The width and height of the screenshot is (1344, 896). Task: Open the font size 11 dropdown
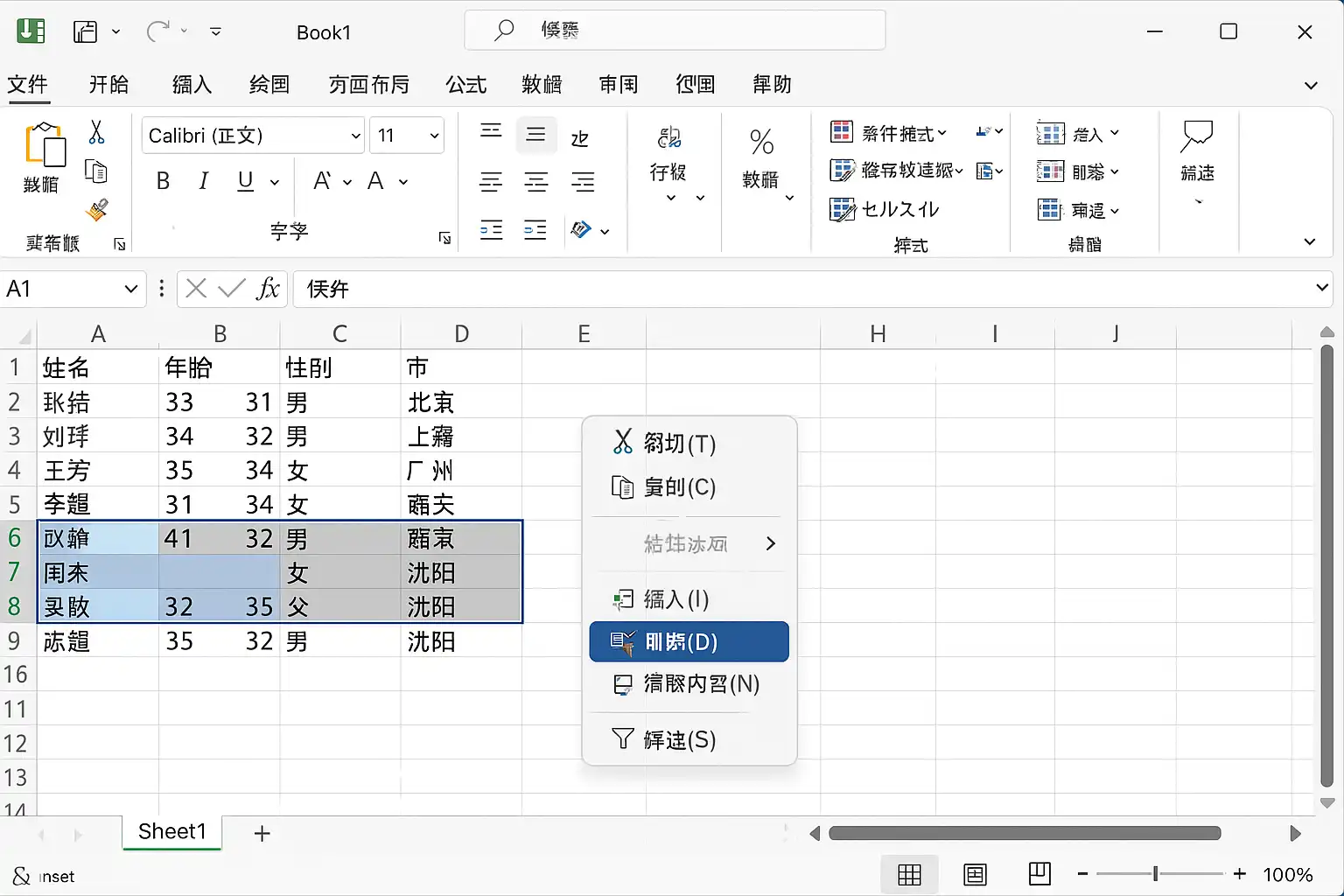(407, 136)
